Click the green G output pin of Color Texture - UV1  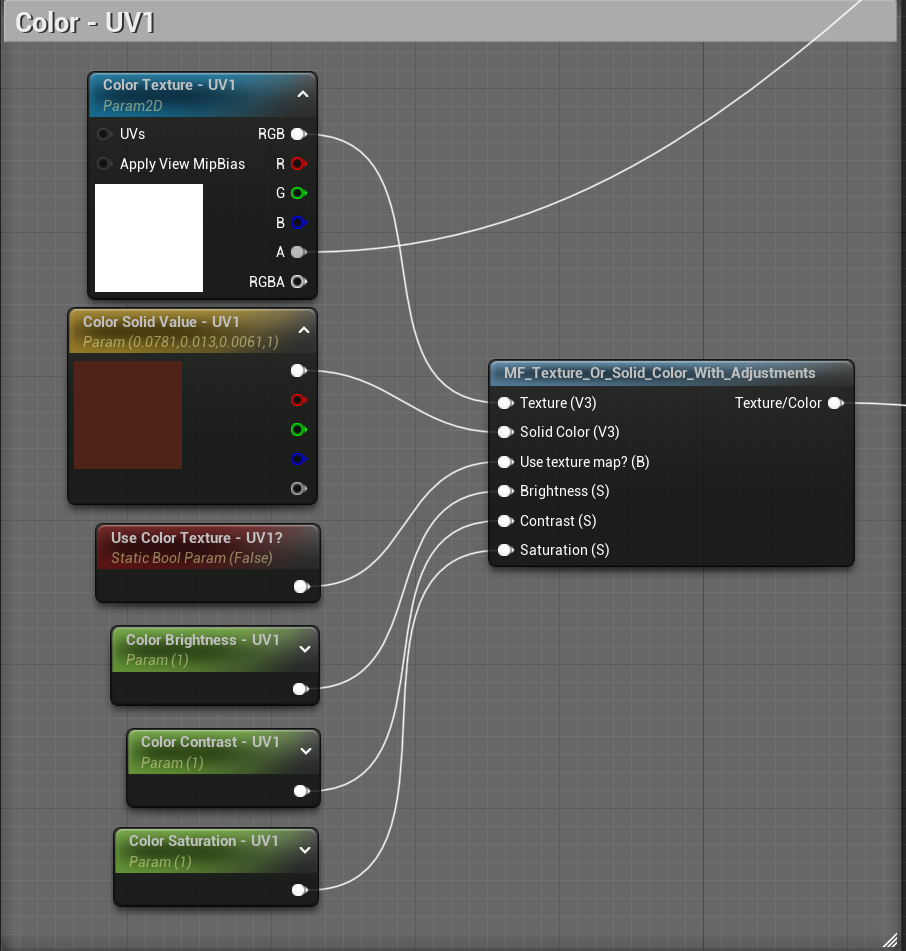pos(298,193)
